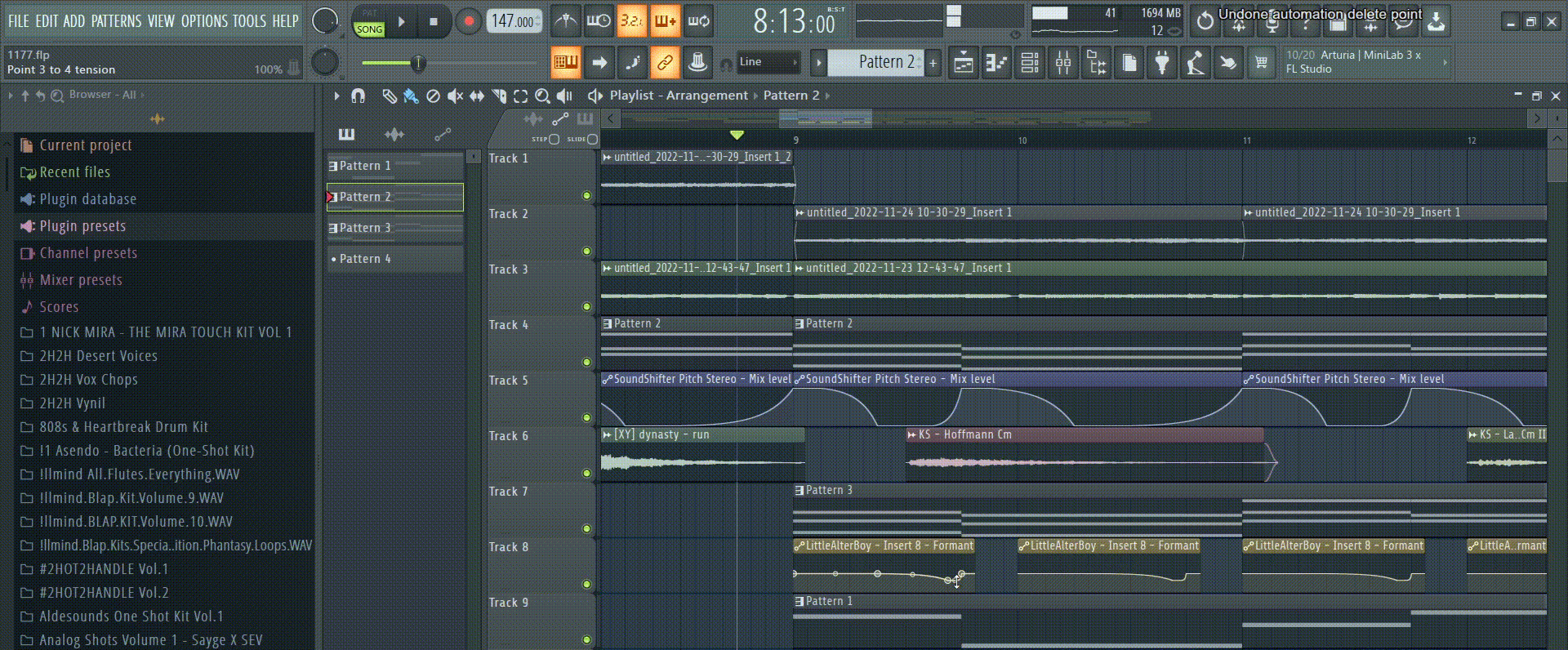Open the Line snap dropdown

coord(768,62)
